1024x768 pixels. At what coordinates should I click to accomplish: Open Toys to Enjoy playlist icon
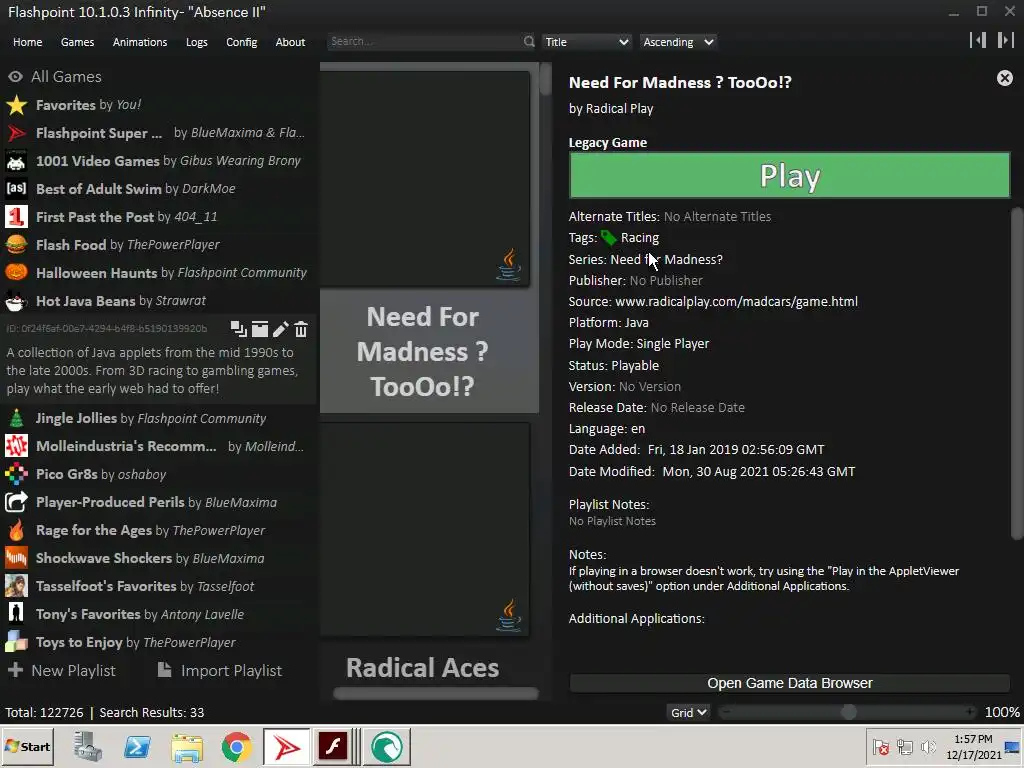point(16,643)
